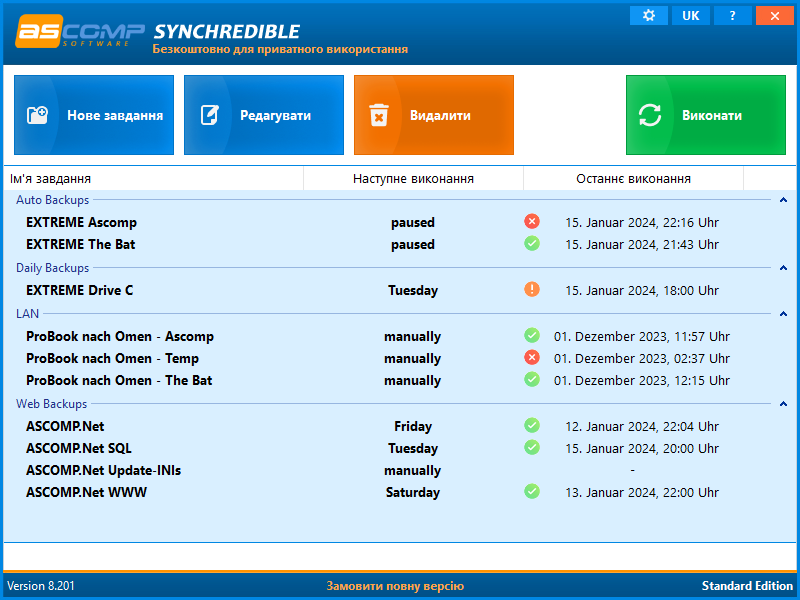The height and width of the screenshot is (600, 800).
Task: Click the Daily Backups group label
Action: [x=53, y=268]
